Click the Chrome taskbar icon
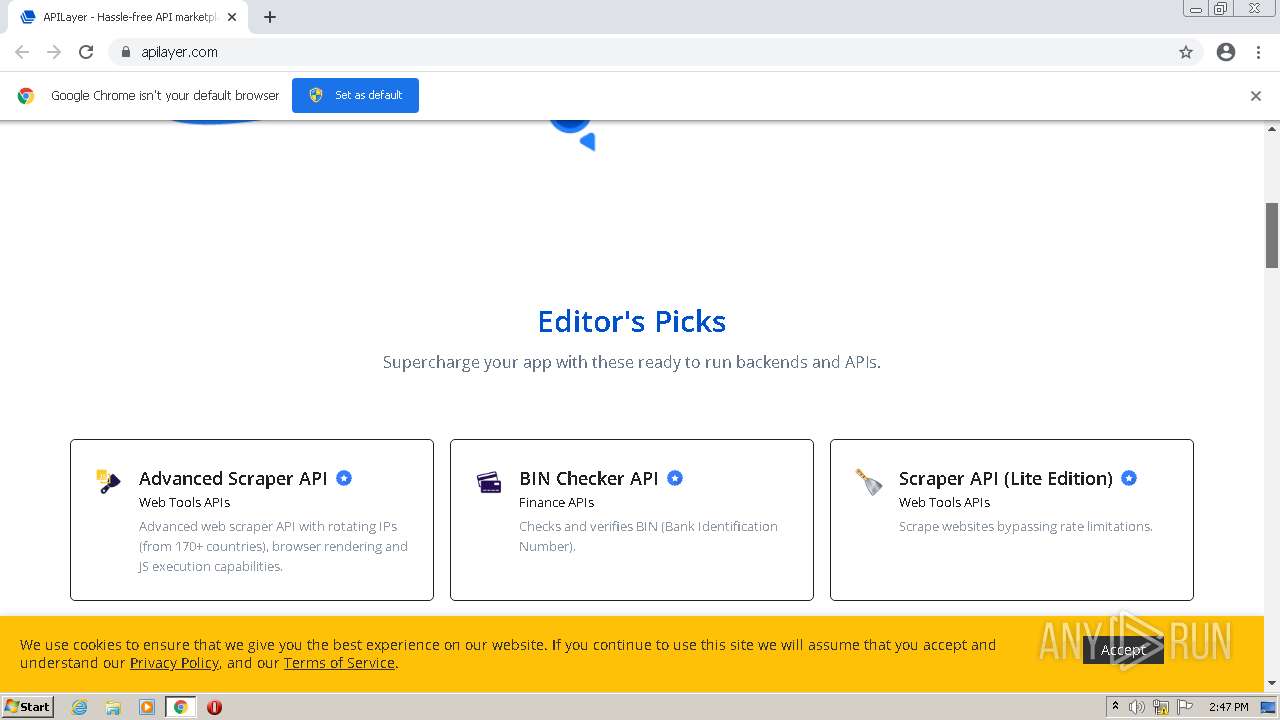The image size is (1280, 720). click(180, 707)
